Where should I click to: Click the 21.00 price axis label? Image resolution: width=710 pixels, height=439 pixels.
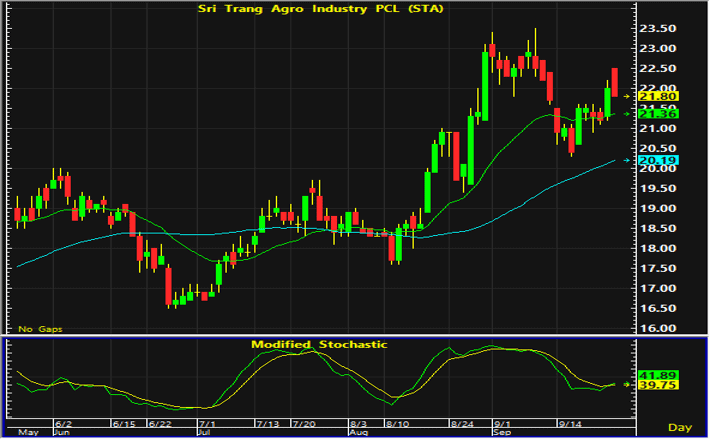tap(657, 129)
